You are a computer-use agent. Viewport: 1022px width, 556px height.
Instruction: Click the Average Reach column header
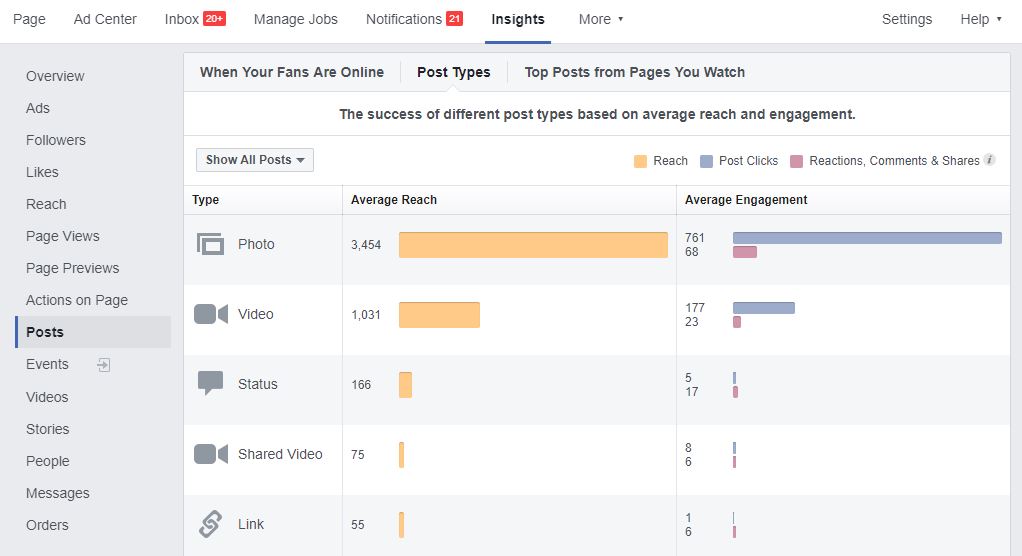(x=394, y=200)
